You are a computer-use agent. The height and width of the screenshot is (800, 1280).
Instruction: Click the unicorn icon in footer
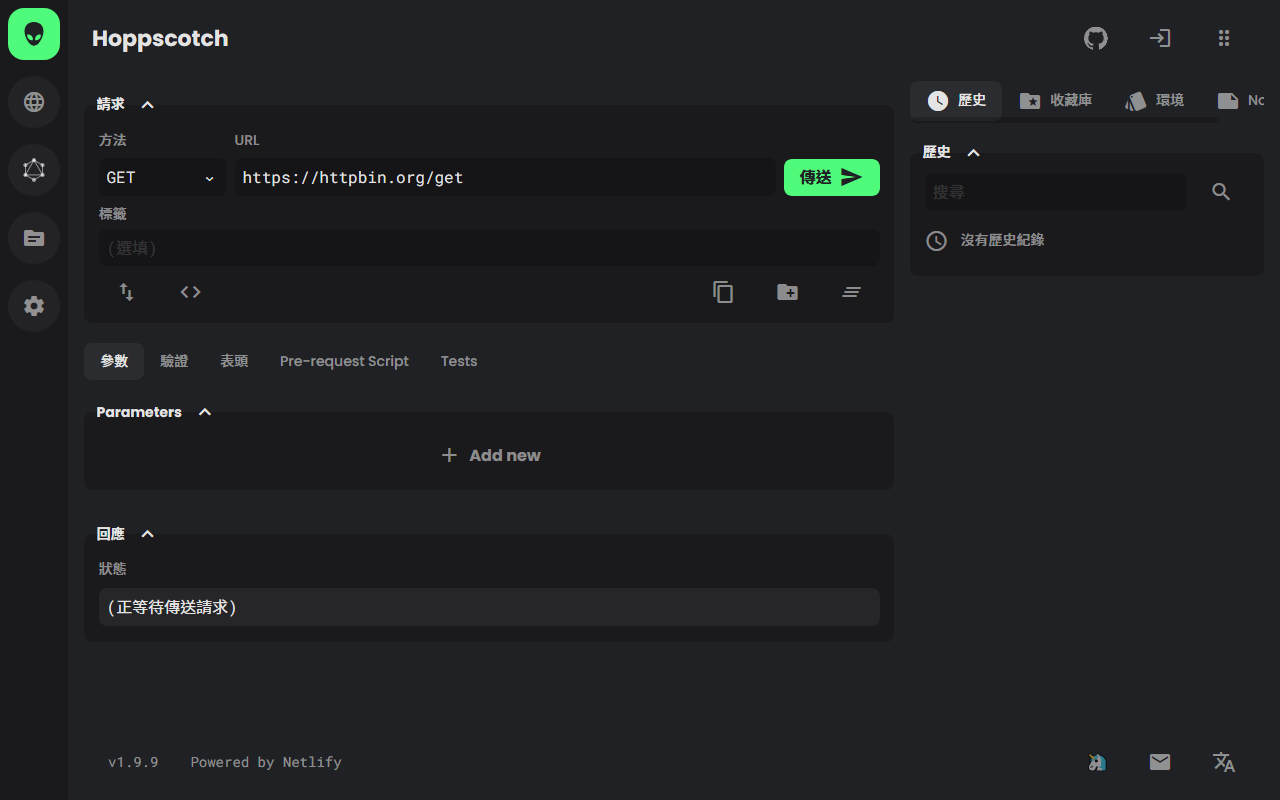coord(1096,762)
